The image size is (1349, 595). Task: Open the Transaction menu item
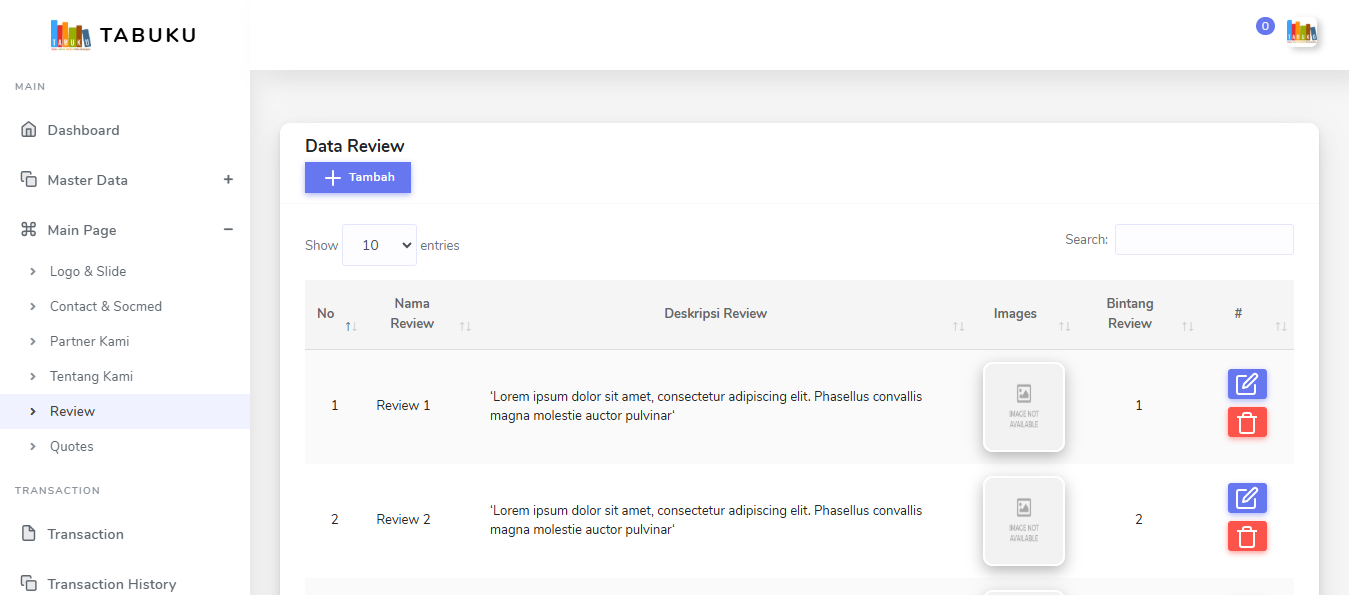(x=85, y=534)
